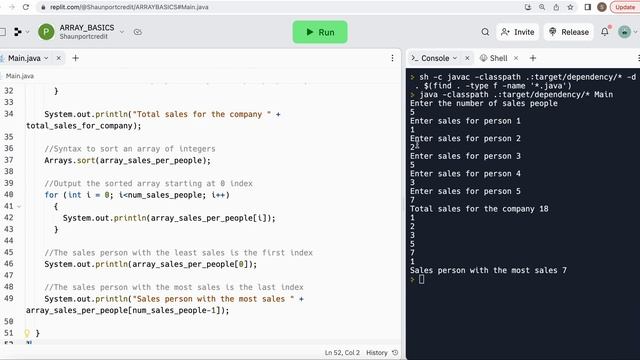Click the install app icon in address bar

coord(527,7)
